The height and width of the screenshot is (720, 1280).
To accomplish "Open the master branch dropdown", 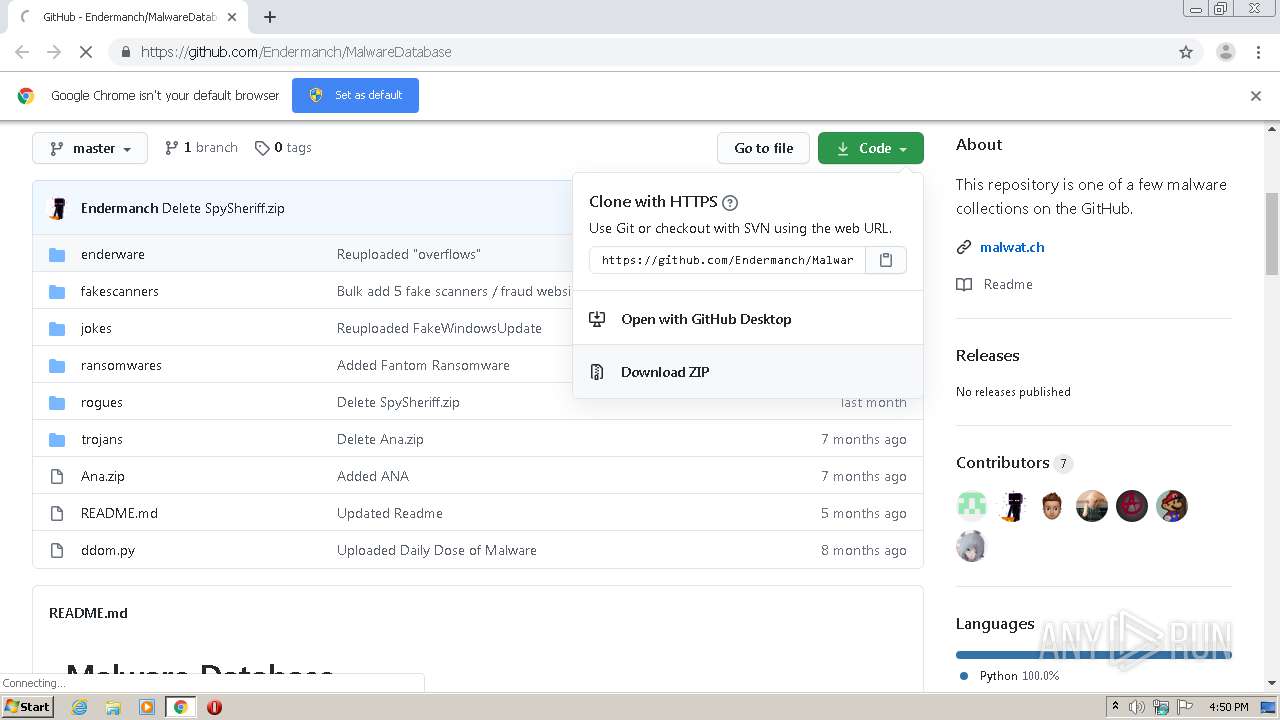I will pos(90,148).
